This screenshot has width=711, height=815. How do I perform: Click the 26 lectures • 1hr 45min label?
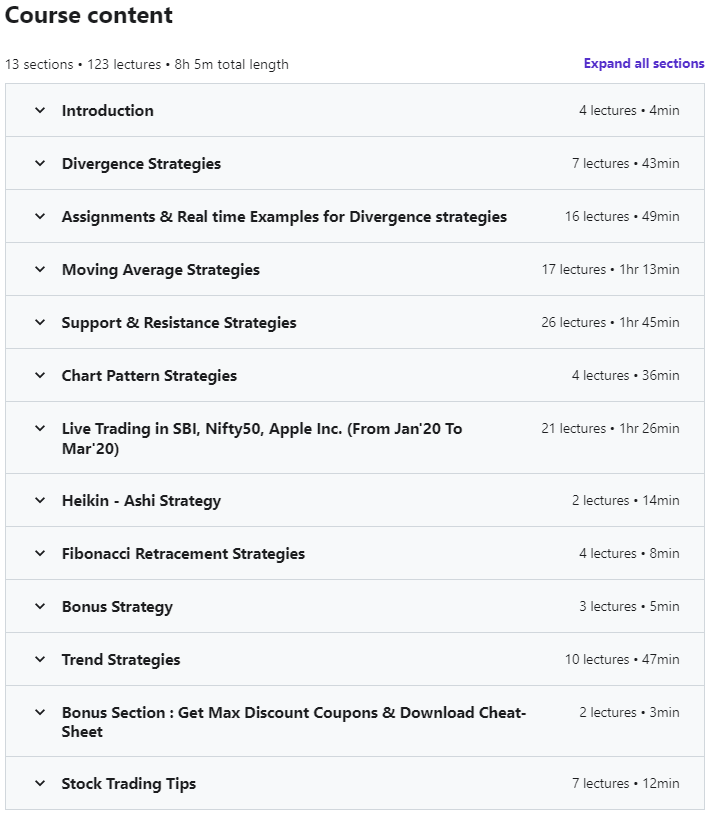pos(610,322)
